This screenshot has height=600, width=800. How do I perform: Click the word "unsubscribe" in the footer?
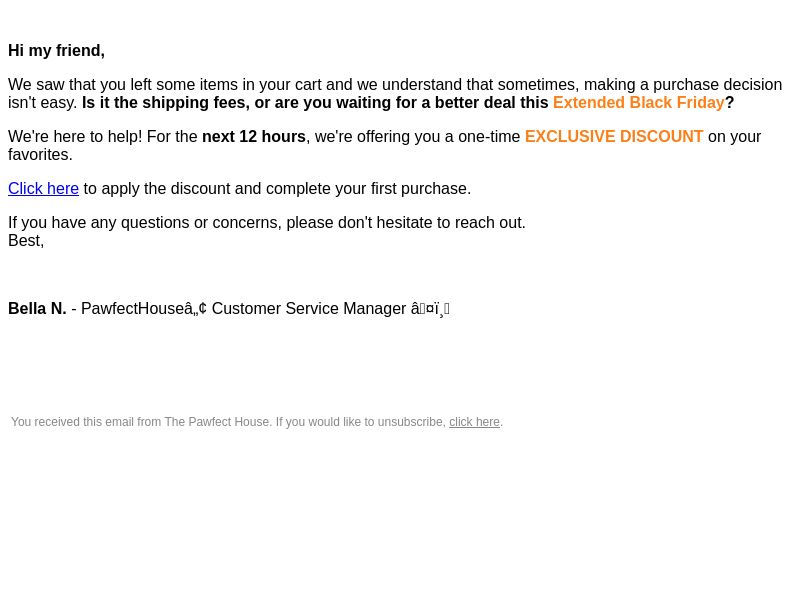pyautogui.click(x=411, y=422)
